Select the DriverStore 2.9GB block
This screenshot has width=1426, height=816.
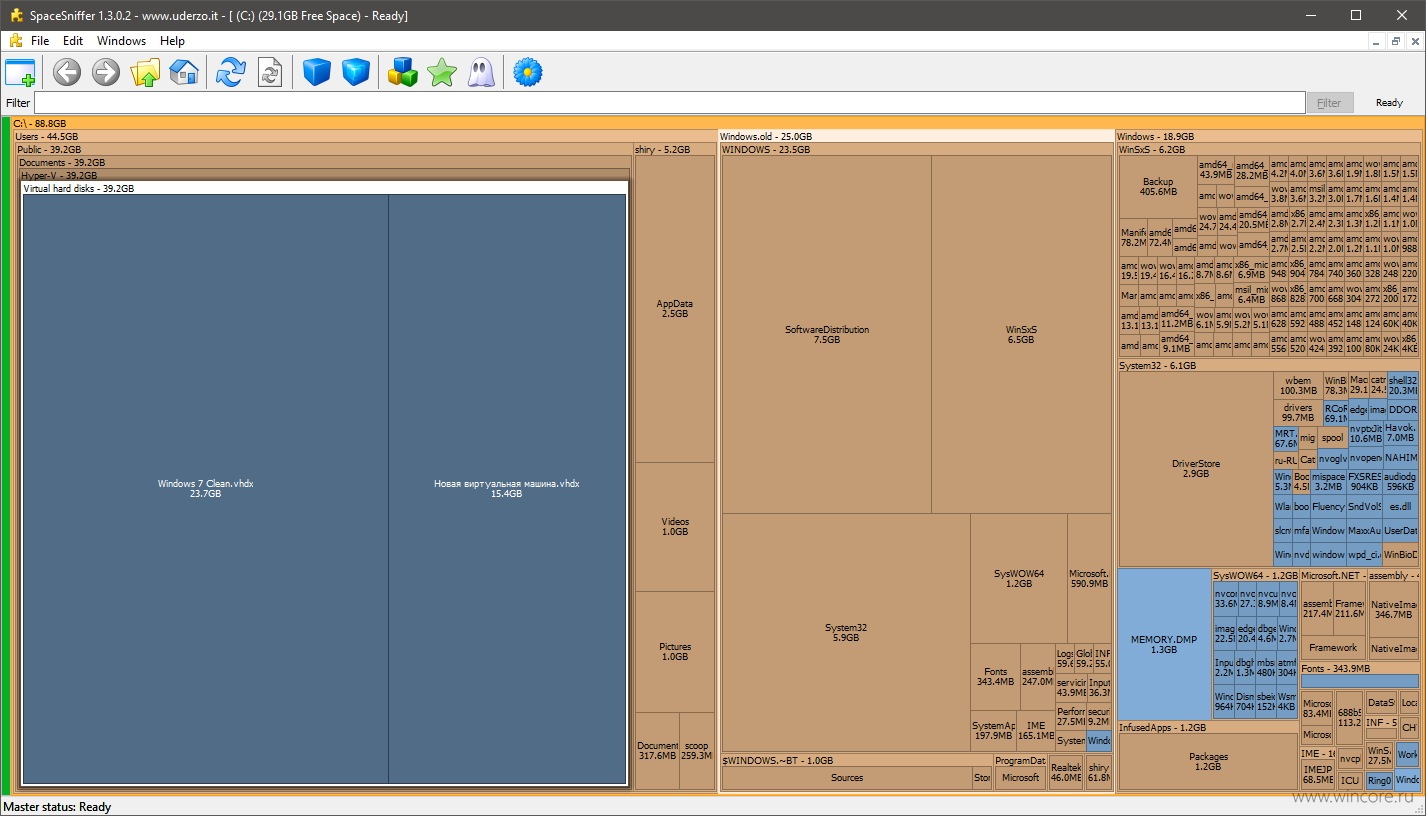pos(1196,469)
